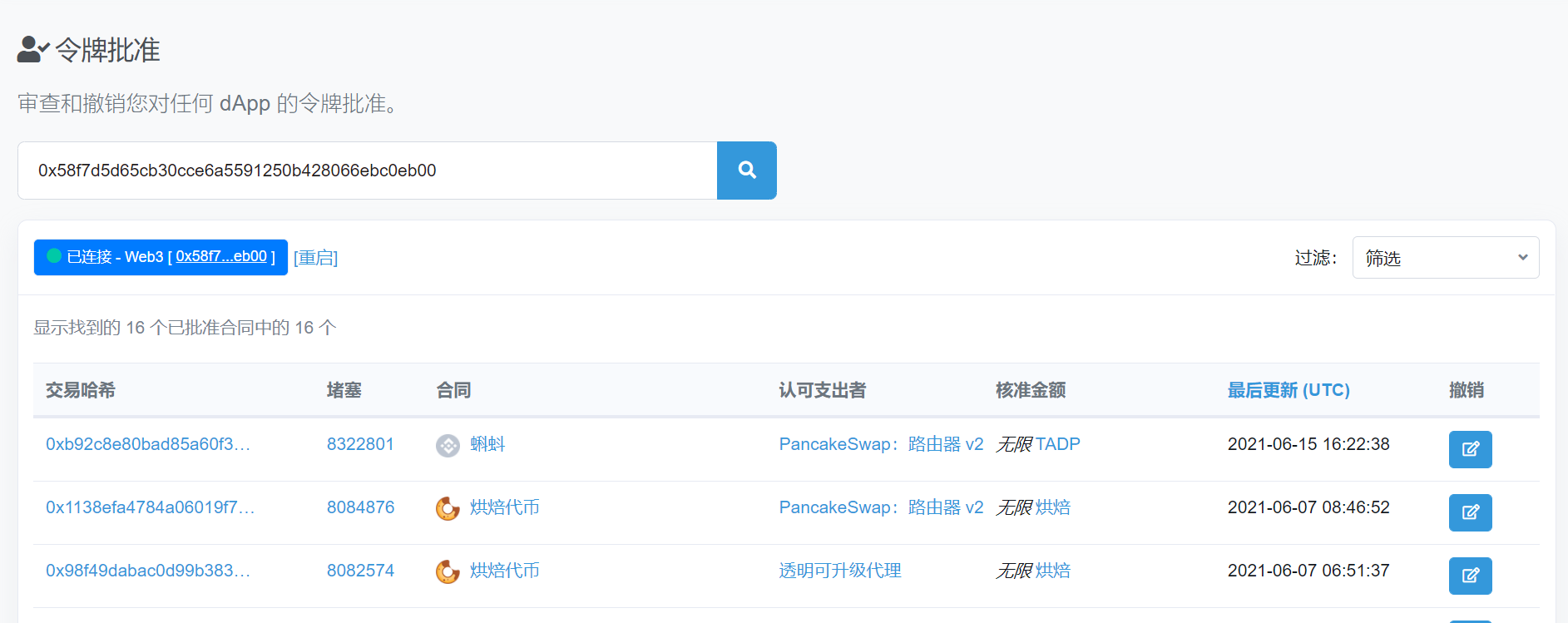Open the 蝌蚪 contract link
1568x623 pixels.
487,444
